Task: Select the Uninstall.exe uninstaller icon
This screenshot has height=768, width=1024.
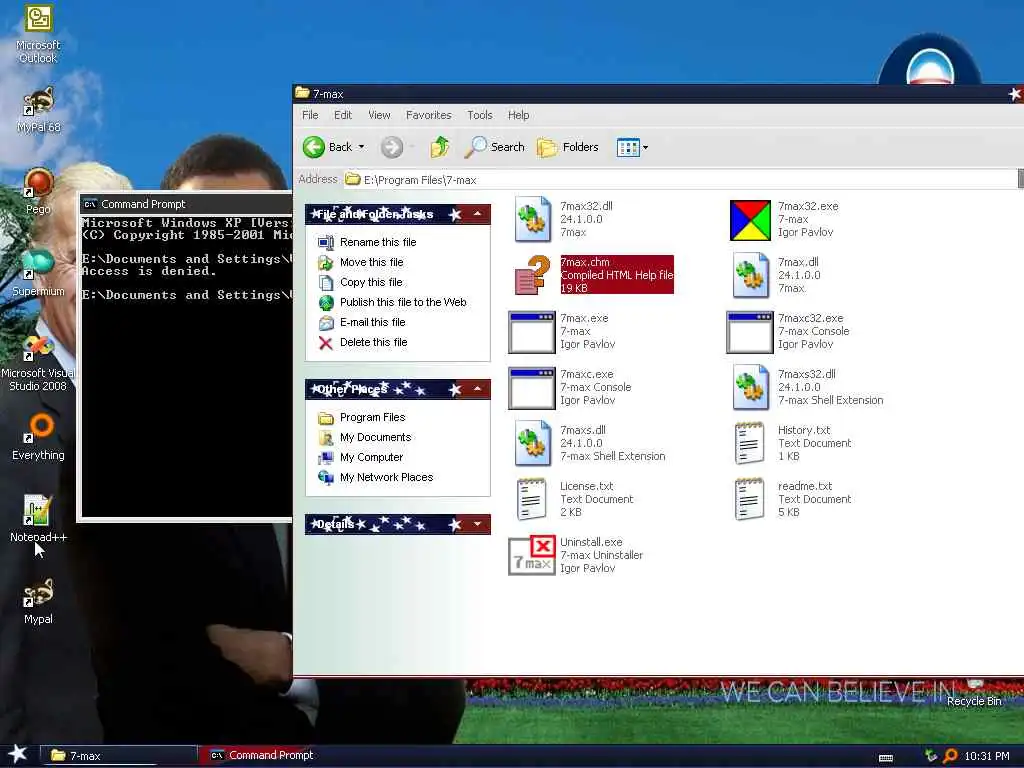Action: [x=532, y=556]
